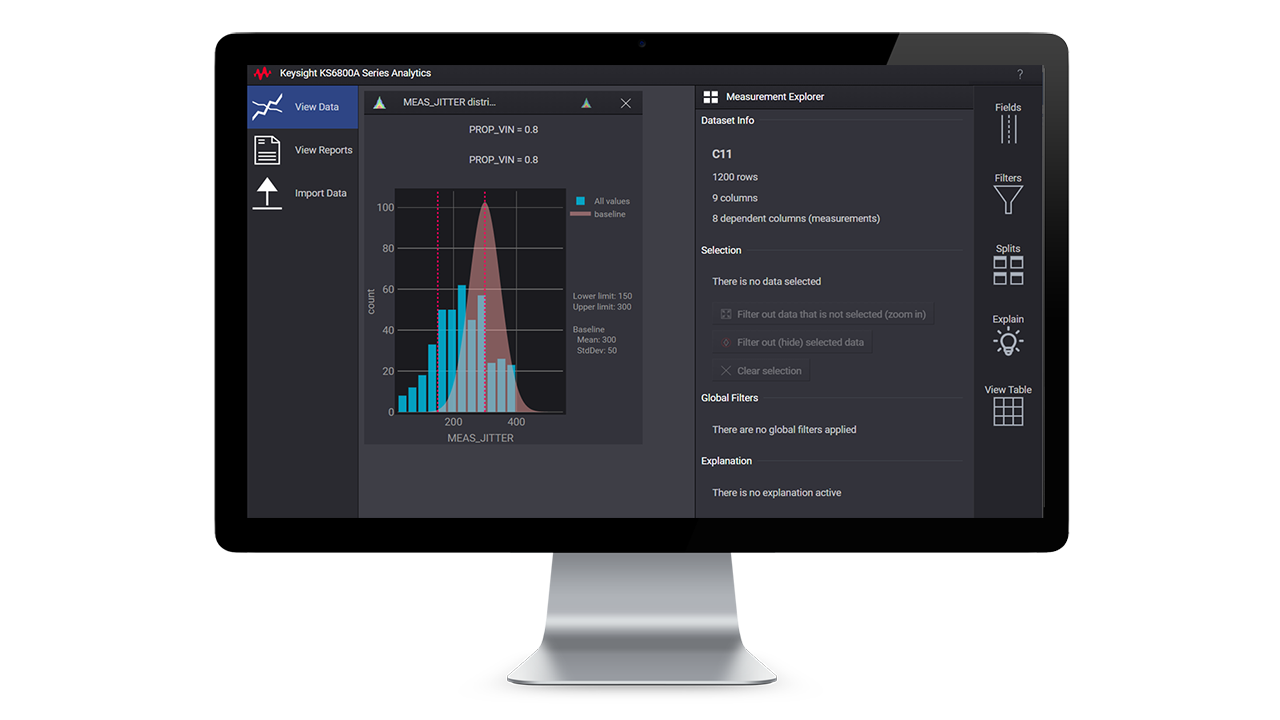Open the Filters panel
This screenshot has width=1280, height=720.
[x=1007, y=190]
